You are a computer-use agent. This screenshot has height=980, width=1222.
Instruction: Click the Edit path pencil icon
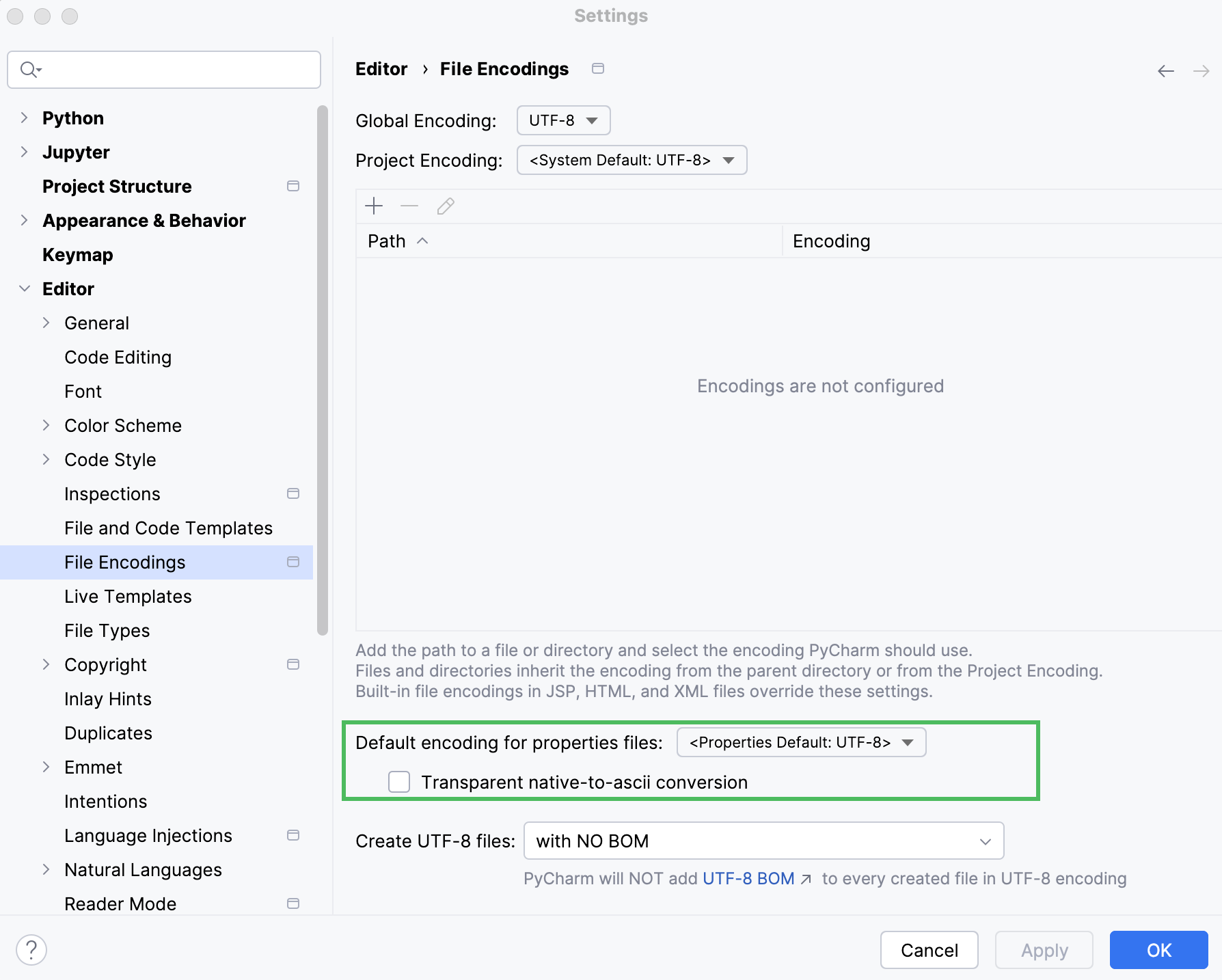tap(445, 206)
